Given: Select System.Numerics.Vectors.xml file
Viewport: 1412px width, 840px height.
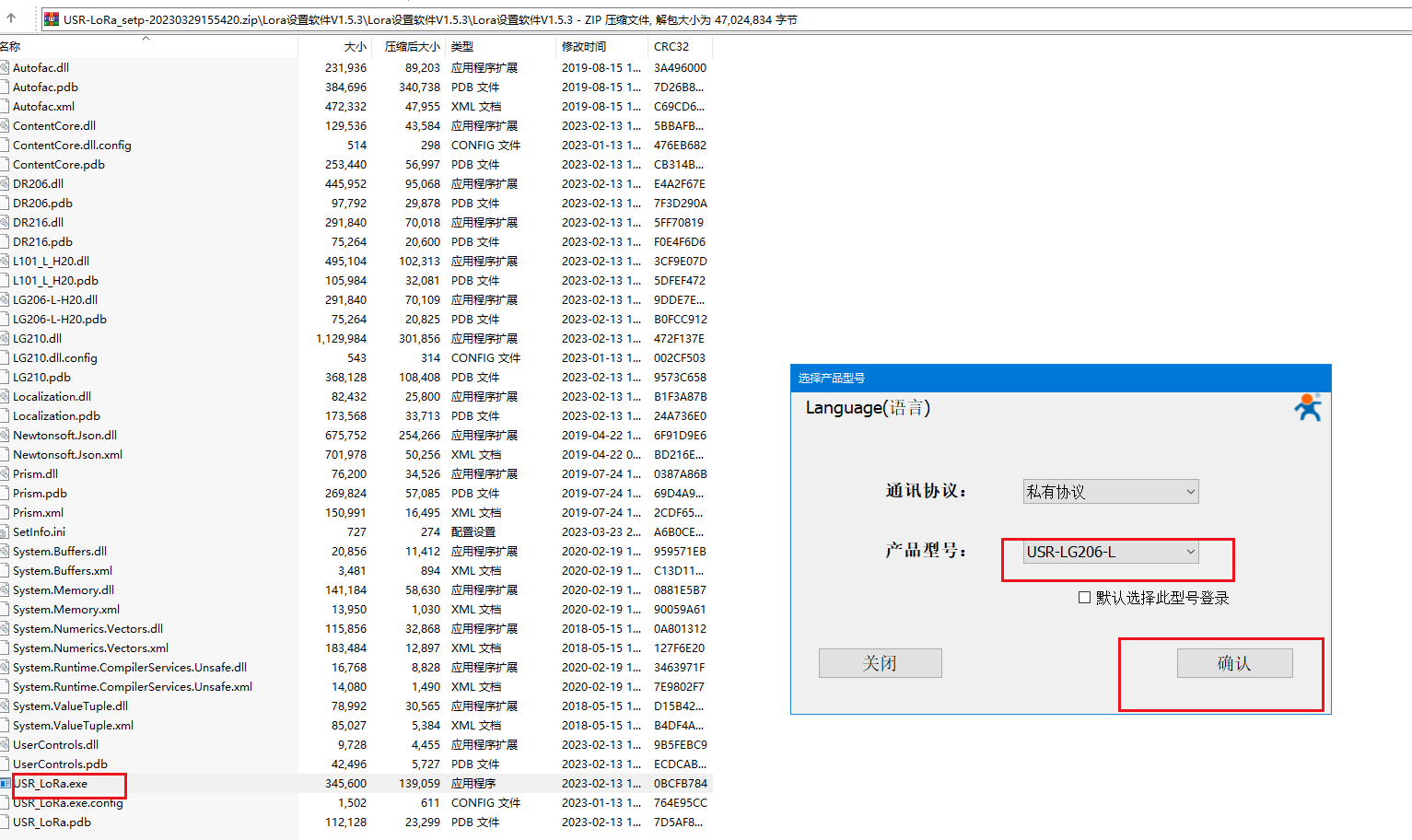Looking at the screenshot, I should (x=90, y=648).
